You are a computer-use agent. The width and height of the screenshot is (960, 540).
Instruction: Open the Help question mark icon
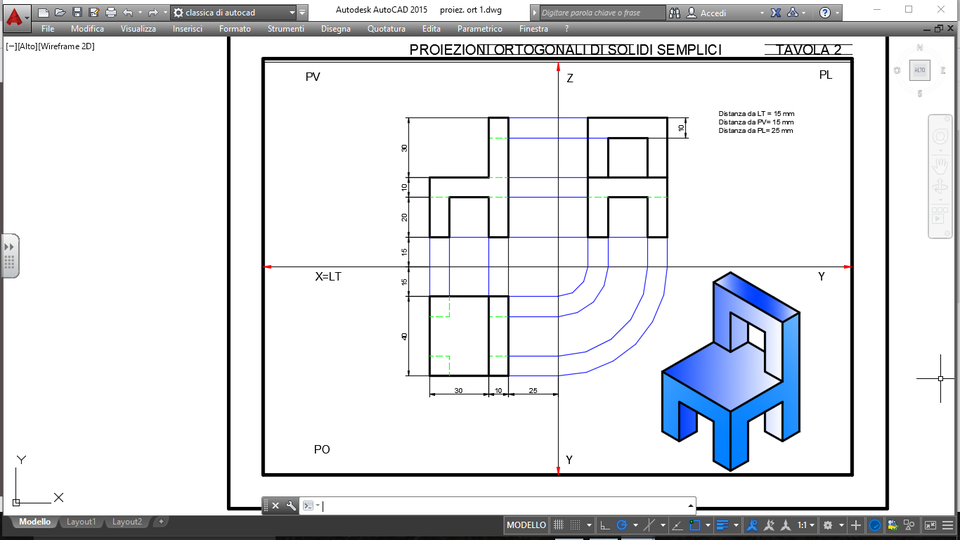coord(825,12)
